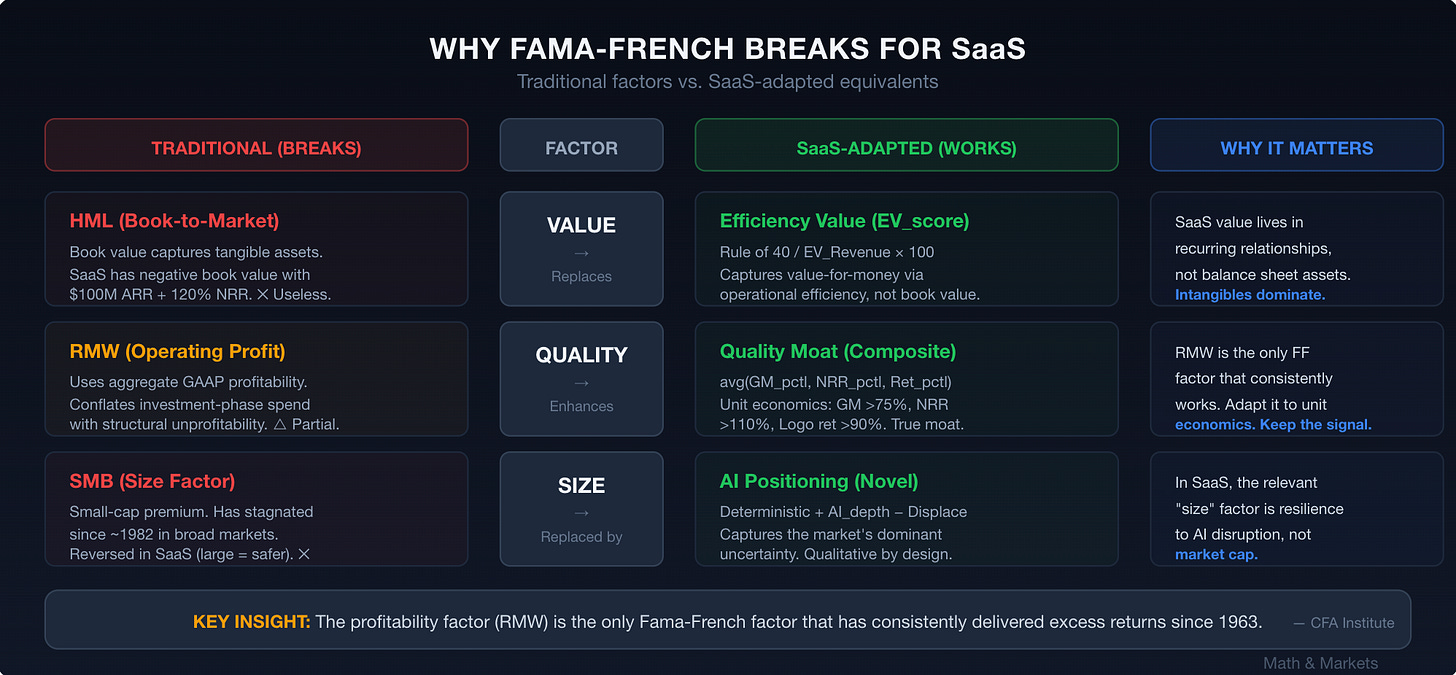The width and height of the screenshot is (1456, 675).
Task: Open the RMW (Operating Profit) card
Action: 256,379
